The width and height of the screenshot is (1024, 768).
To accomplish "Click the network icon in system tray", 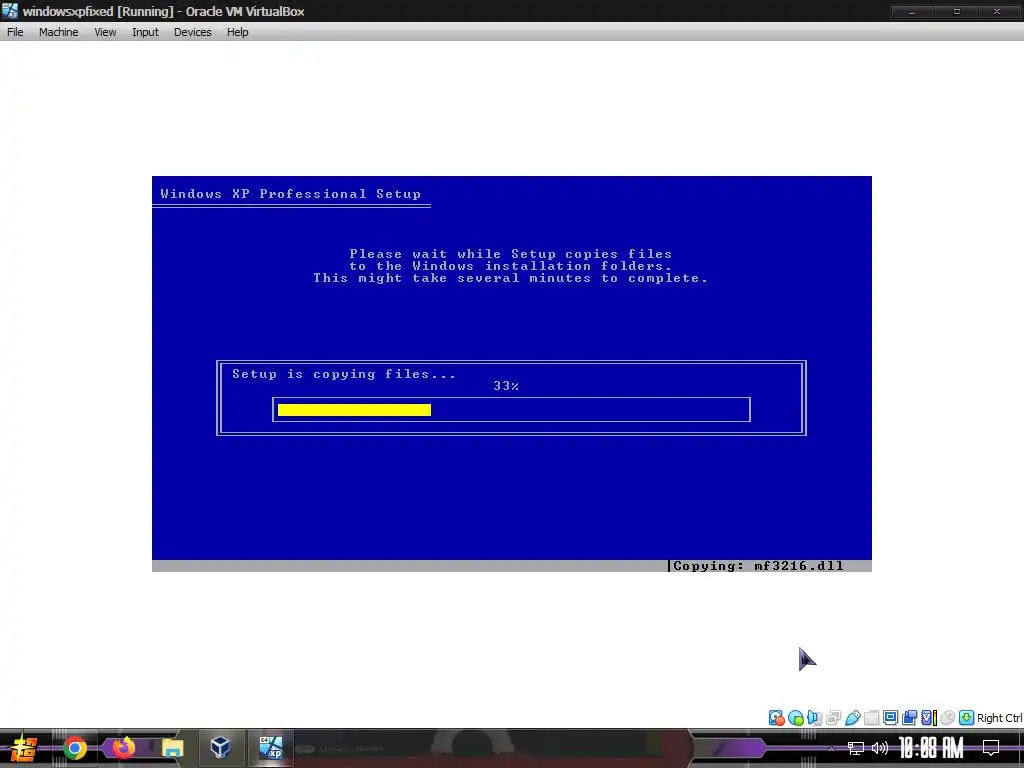I will (x=856, y=748).
